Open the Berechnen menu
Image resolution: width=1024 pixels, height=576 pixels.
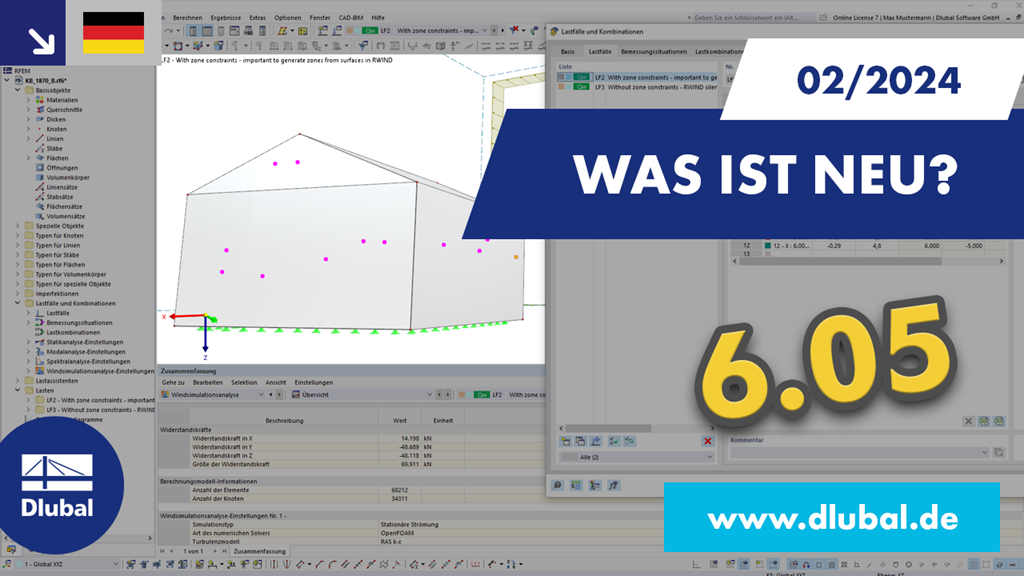[187, 18]
